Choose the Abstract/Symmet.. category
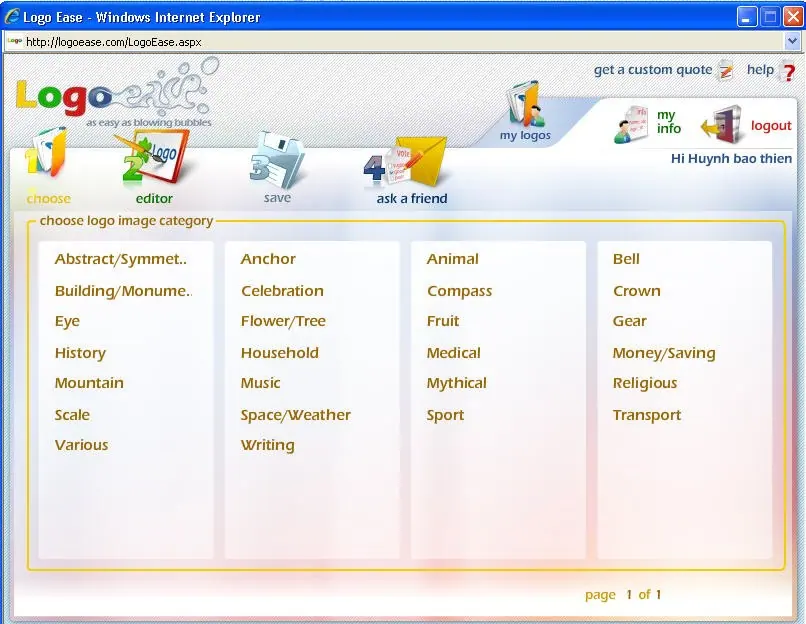The width and height of the screenshot is (806, 624). [121, 259]
